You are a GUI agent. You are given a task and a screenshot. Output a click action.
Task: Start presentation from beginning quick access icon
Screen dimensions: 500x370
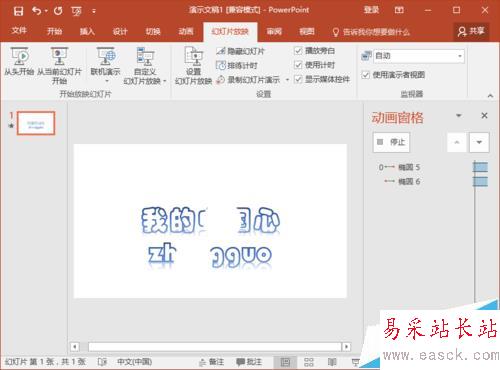coord(76,11)
